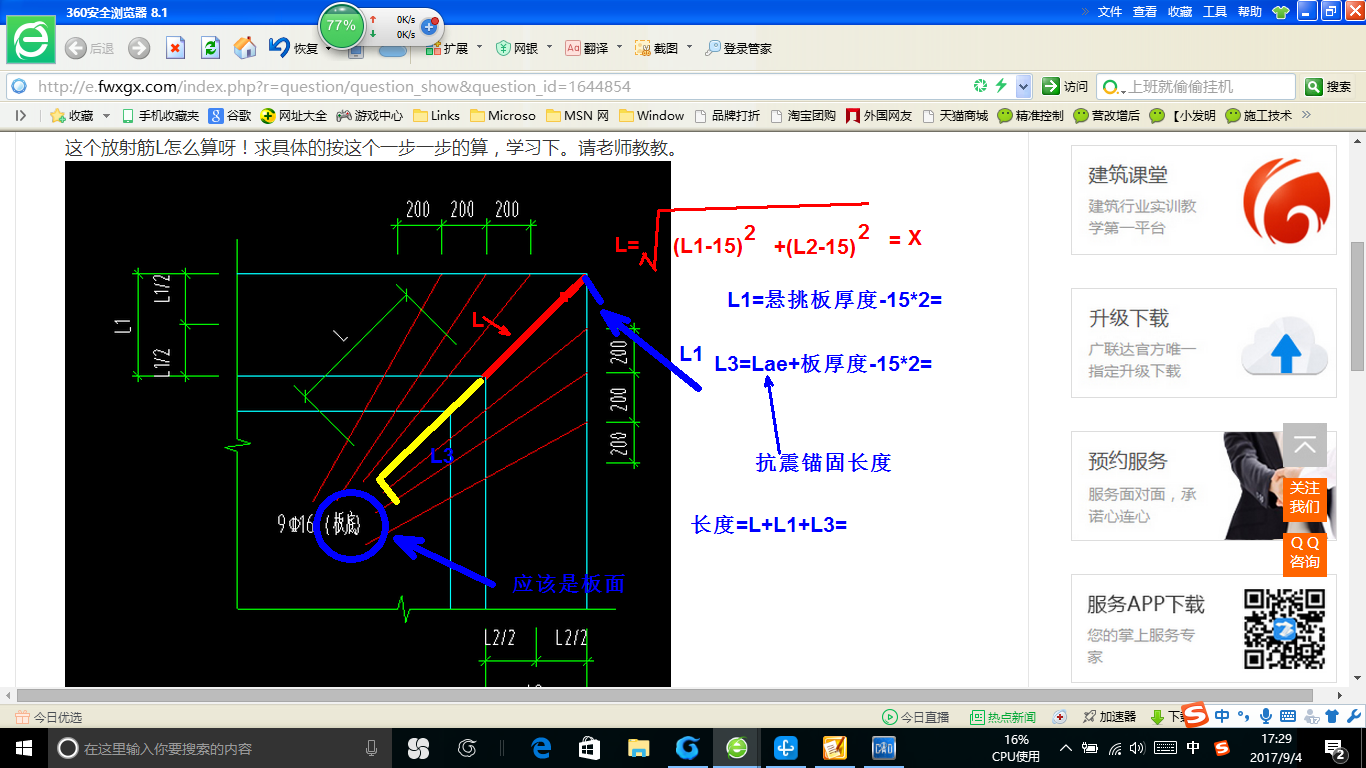1366x768 pixels.
Task: Click the 翻译 translate tool
Action: click(x=587, y=48)
